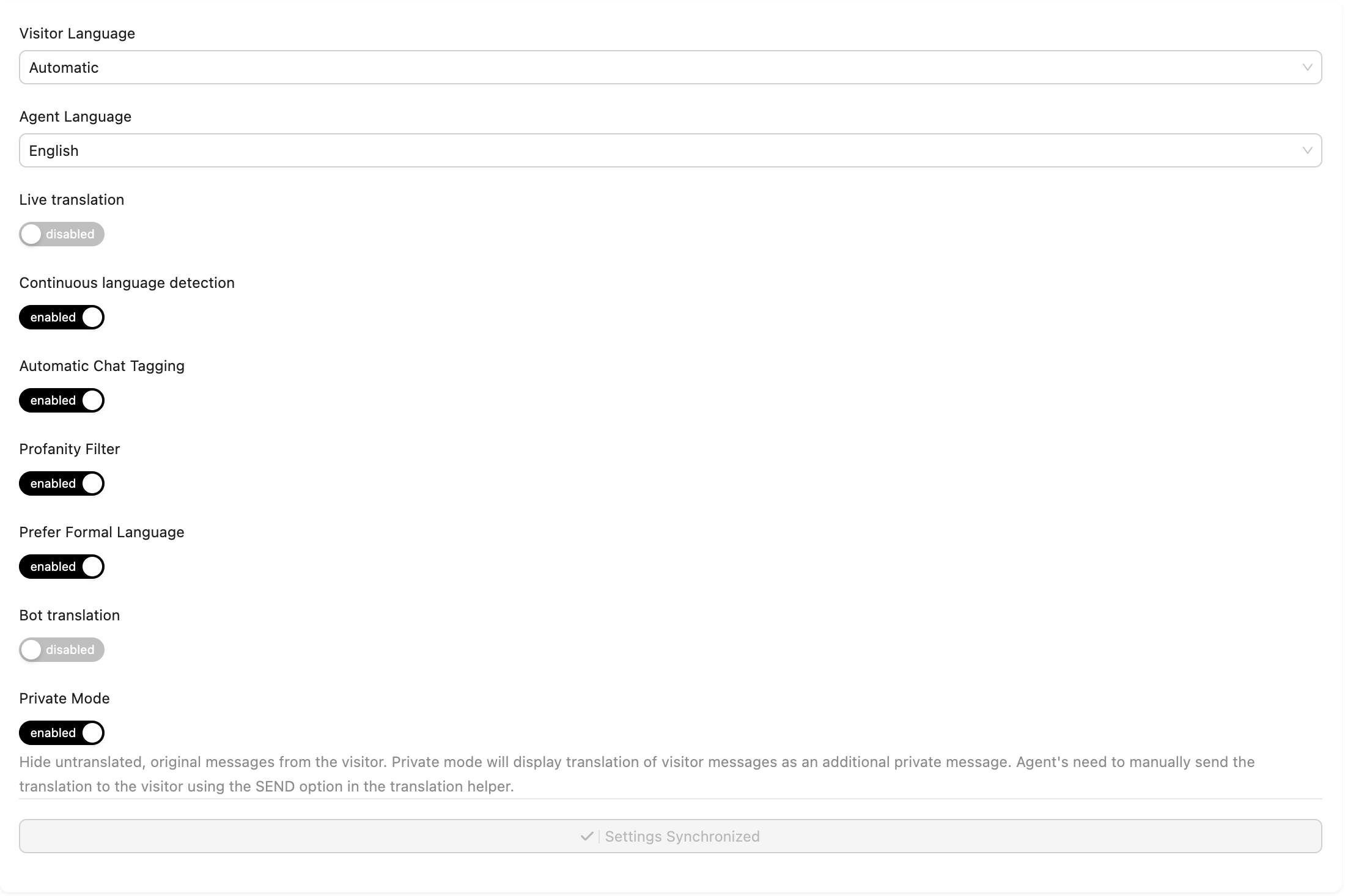Toggle the Profanity Filter switch off
This screenshot has height=896, width=1345.
pyautogui.click(x=62, y=483)
